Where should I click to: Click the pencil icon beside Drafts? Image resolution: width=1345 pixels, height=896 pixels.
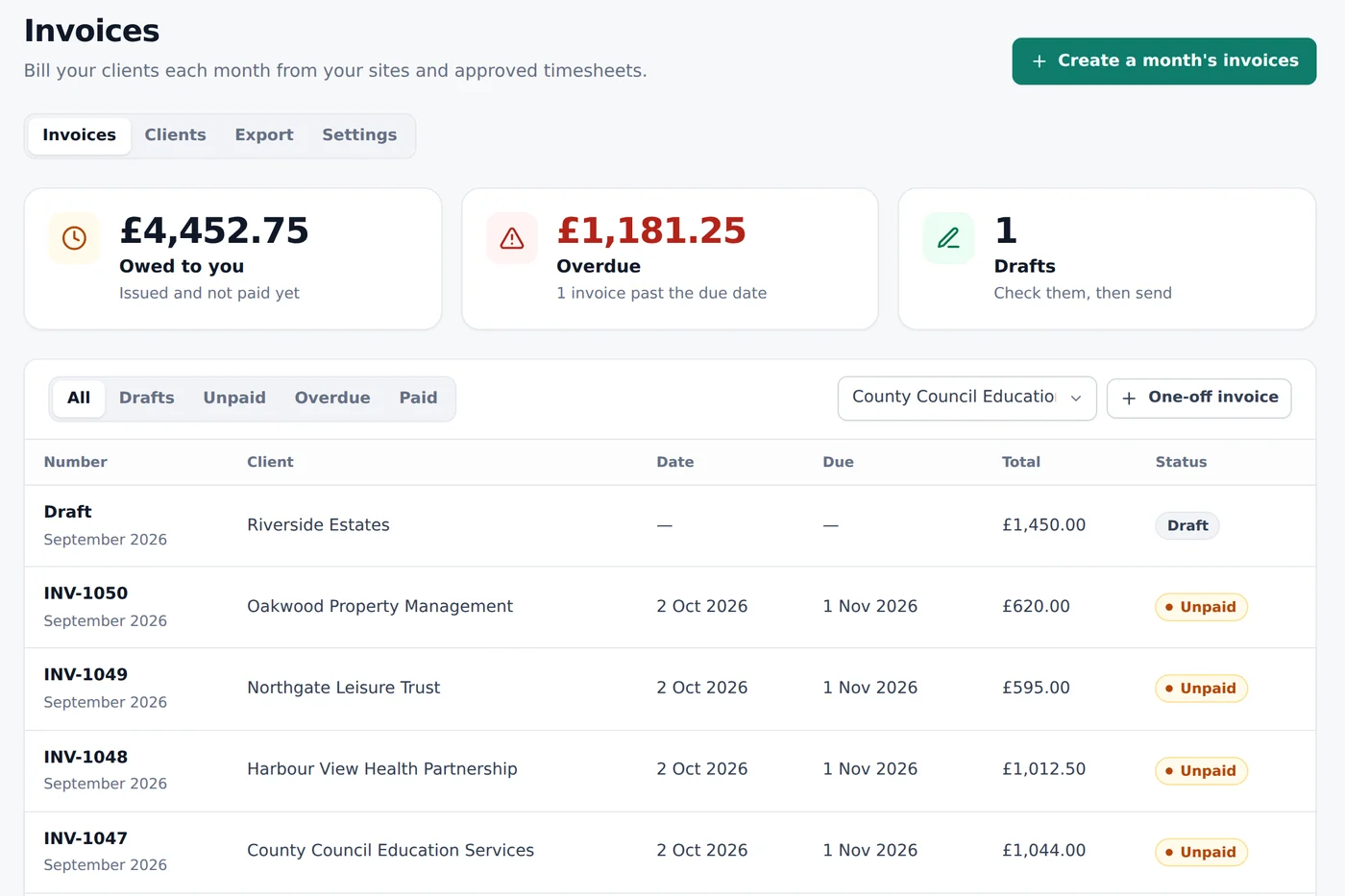(948, 238)
